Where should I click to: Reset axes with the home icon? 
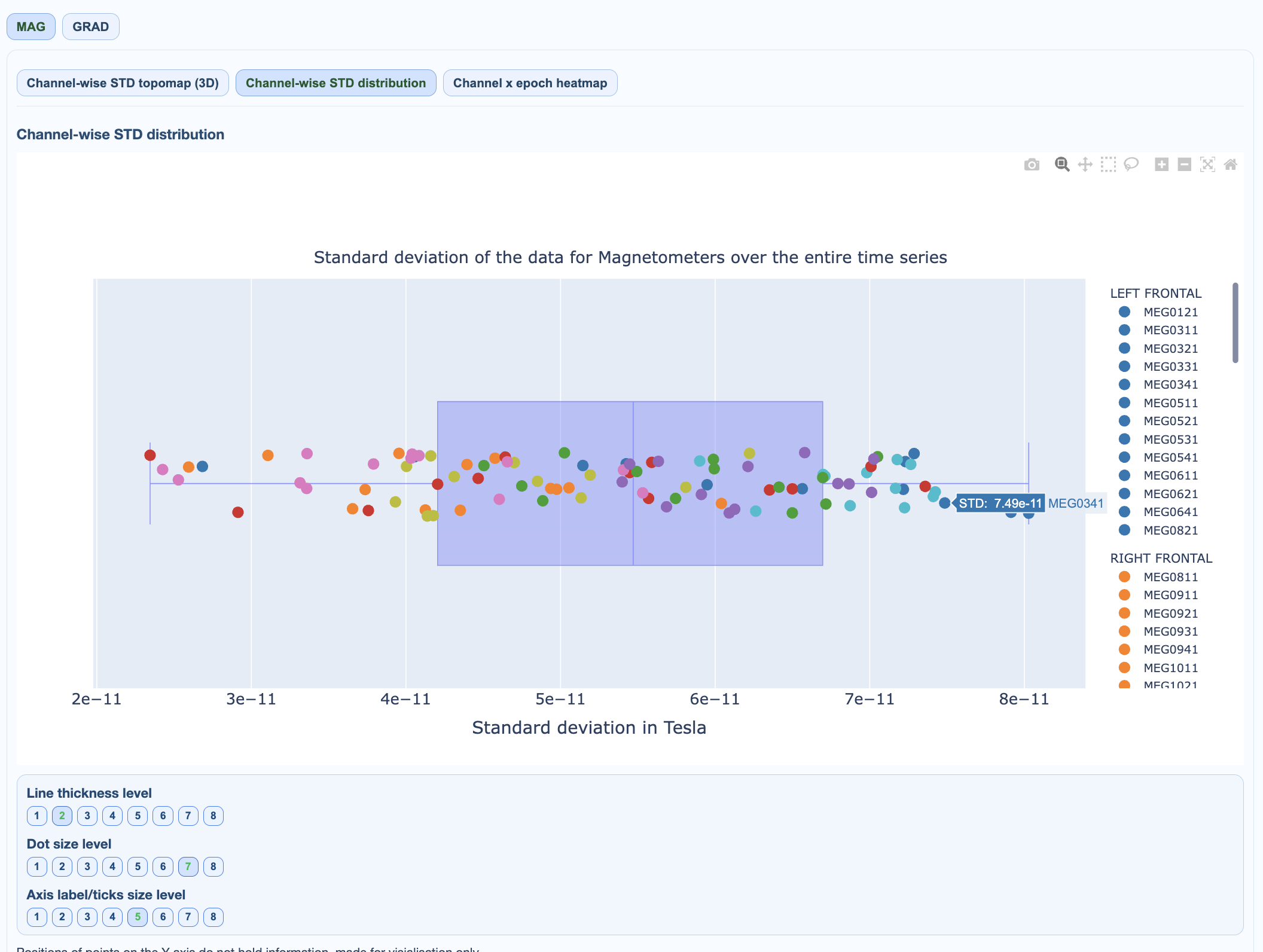[x=1230, y=164]
